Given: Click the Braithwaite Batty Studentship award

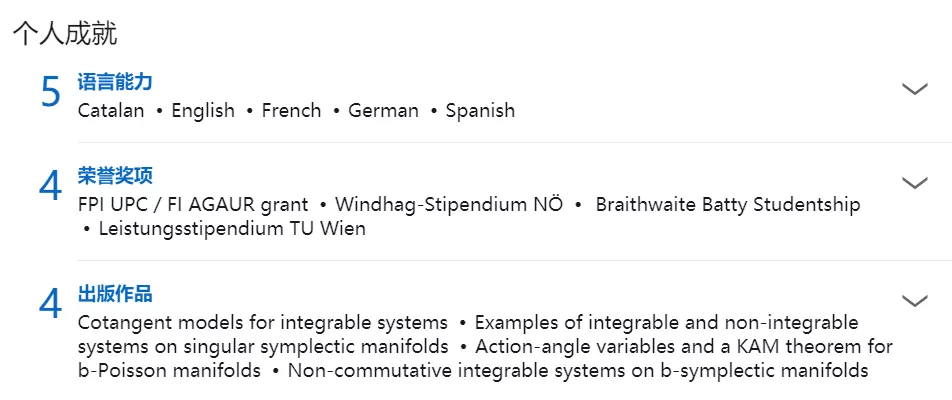Looking at the screenshot, I should (x=728, y=205).
